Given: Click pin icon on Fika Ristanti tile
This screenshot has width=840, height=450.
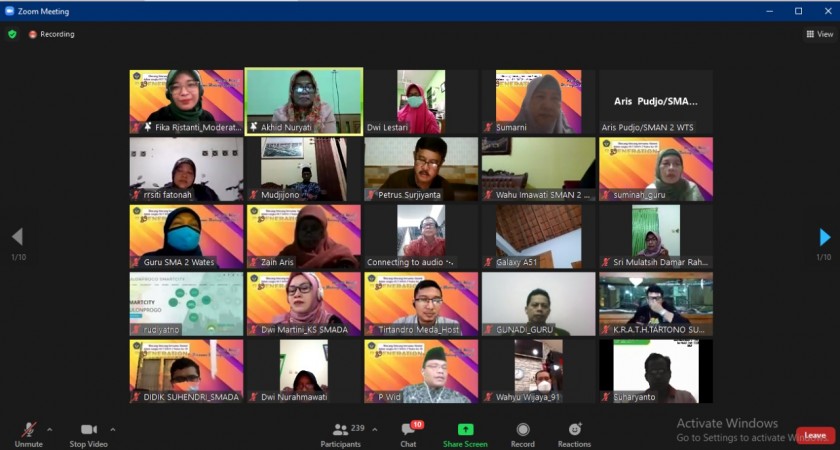Looking at the screenshot, I should pyautogui.click(x=147, y=128).
